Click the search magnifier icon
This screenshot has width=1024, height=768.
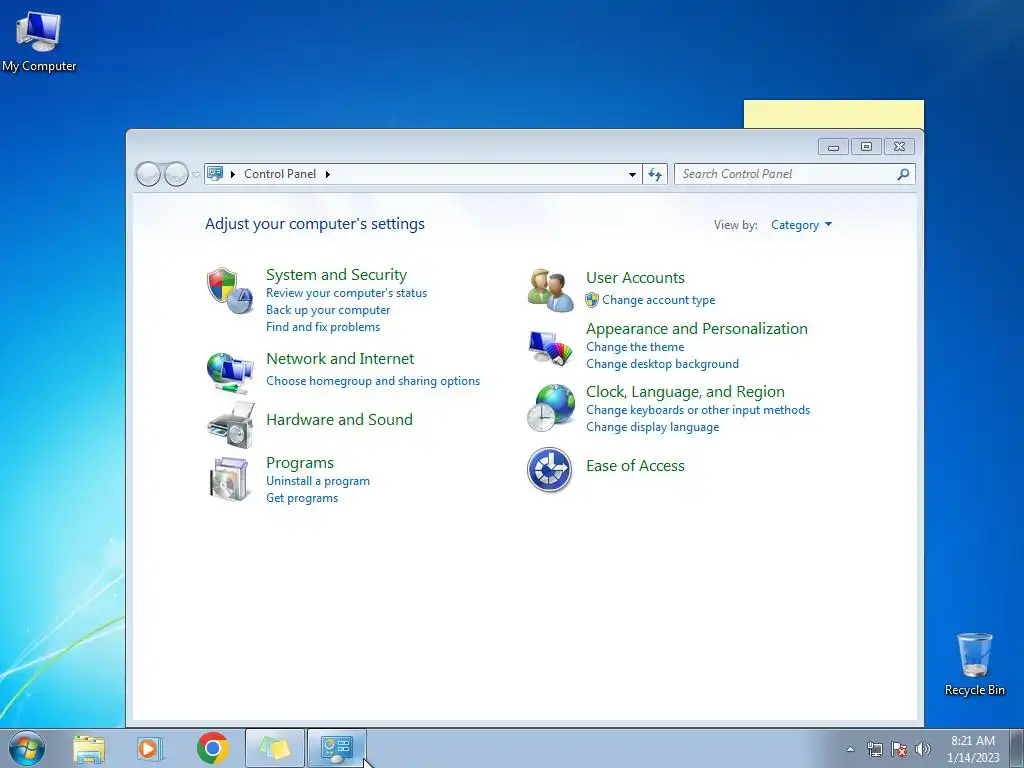point(903,174)
